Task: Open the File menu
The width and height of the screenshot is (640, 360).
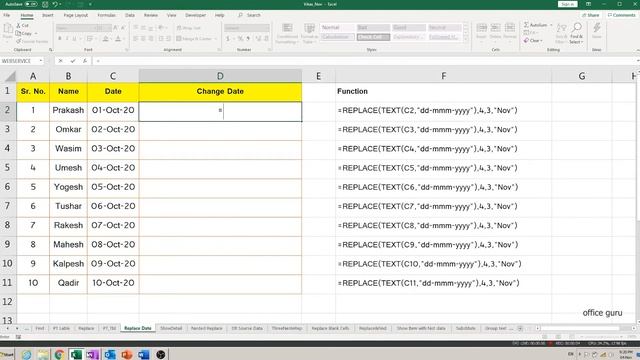Action: point(7,15)
